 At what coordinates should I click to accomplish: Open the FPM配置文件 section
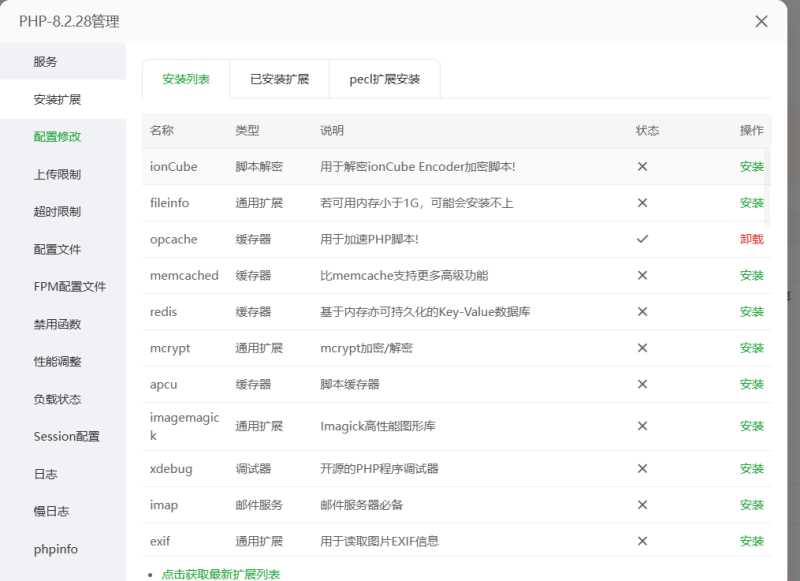point(62,287)
